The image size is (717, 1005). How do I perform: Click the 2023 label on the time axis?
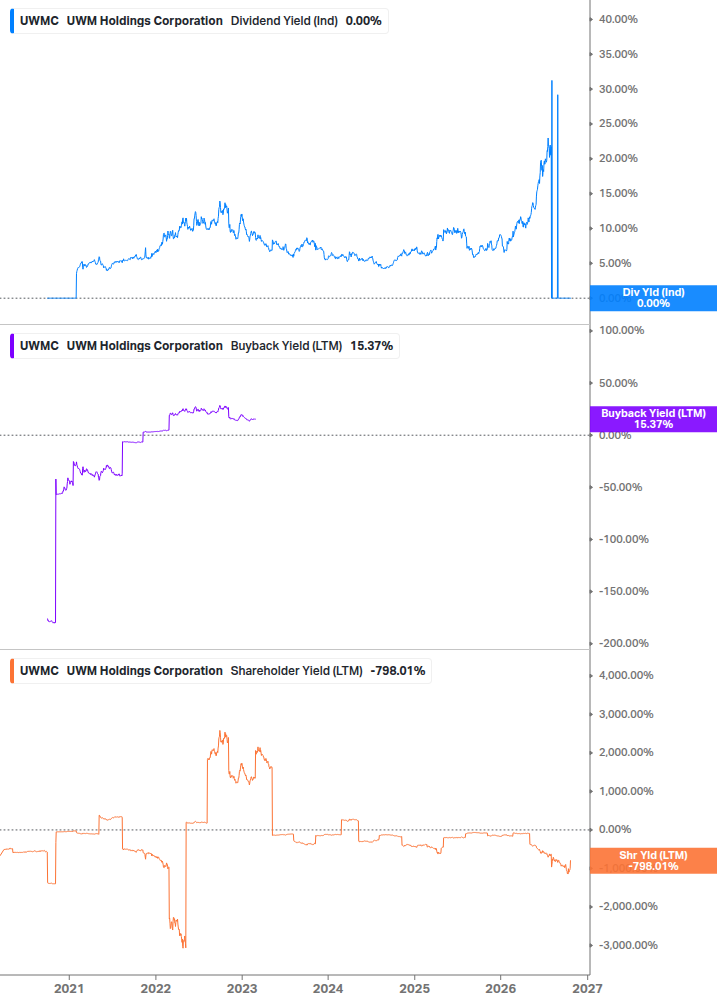(x=242, y=988)
